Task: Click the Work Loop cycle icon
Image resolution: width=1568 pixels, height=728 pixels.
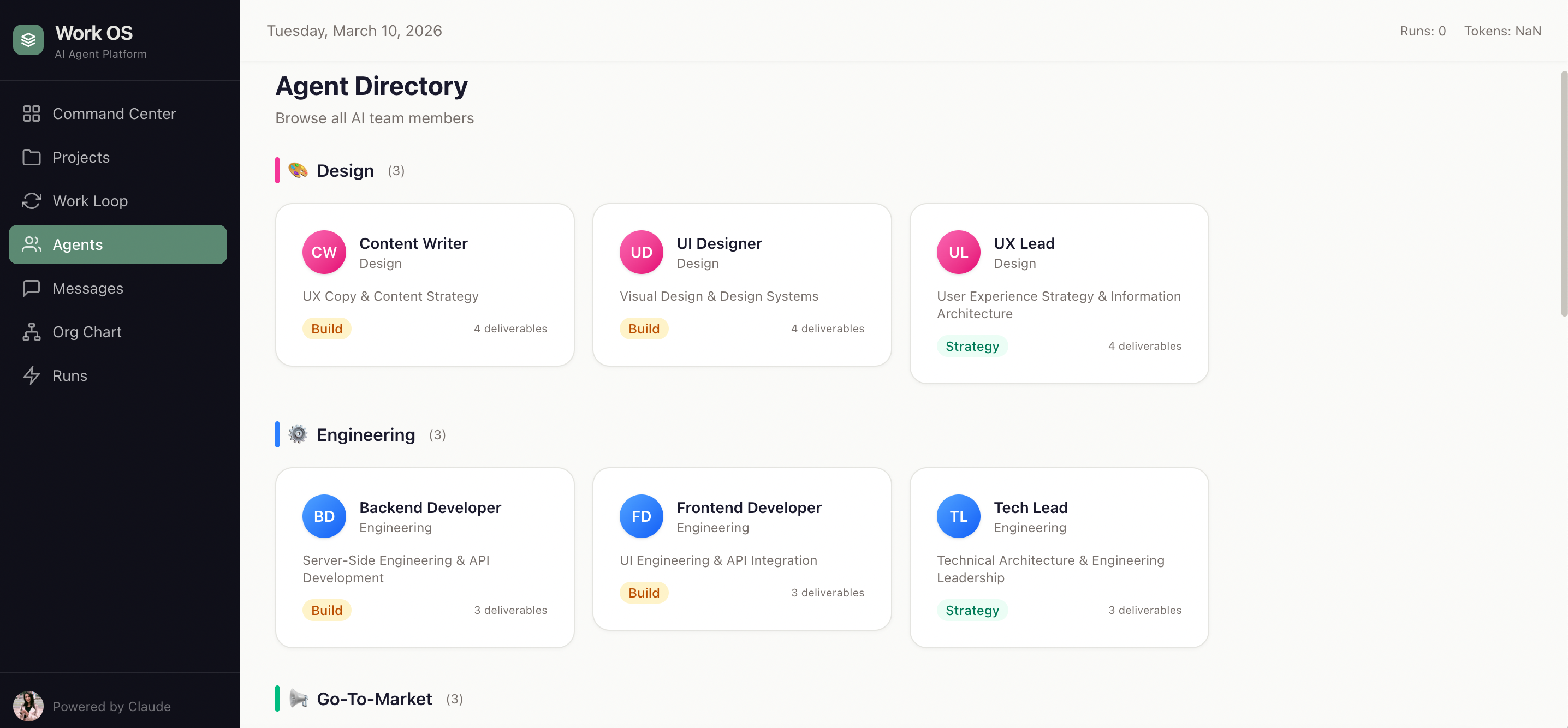Action: click(32, 201)
